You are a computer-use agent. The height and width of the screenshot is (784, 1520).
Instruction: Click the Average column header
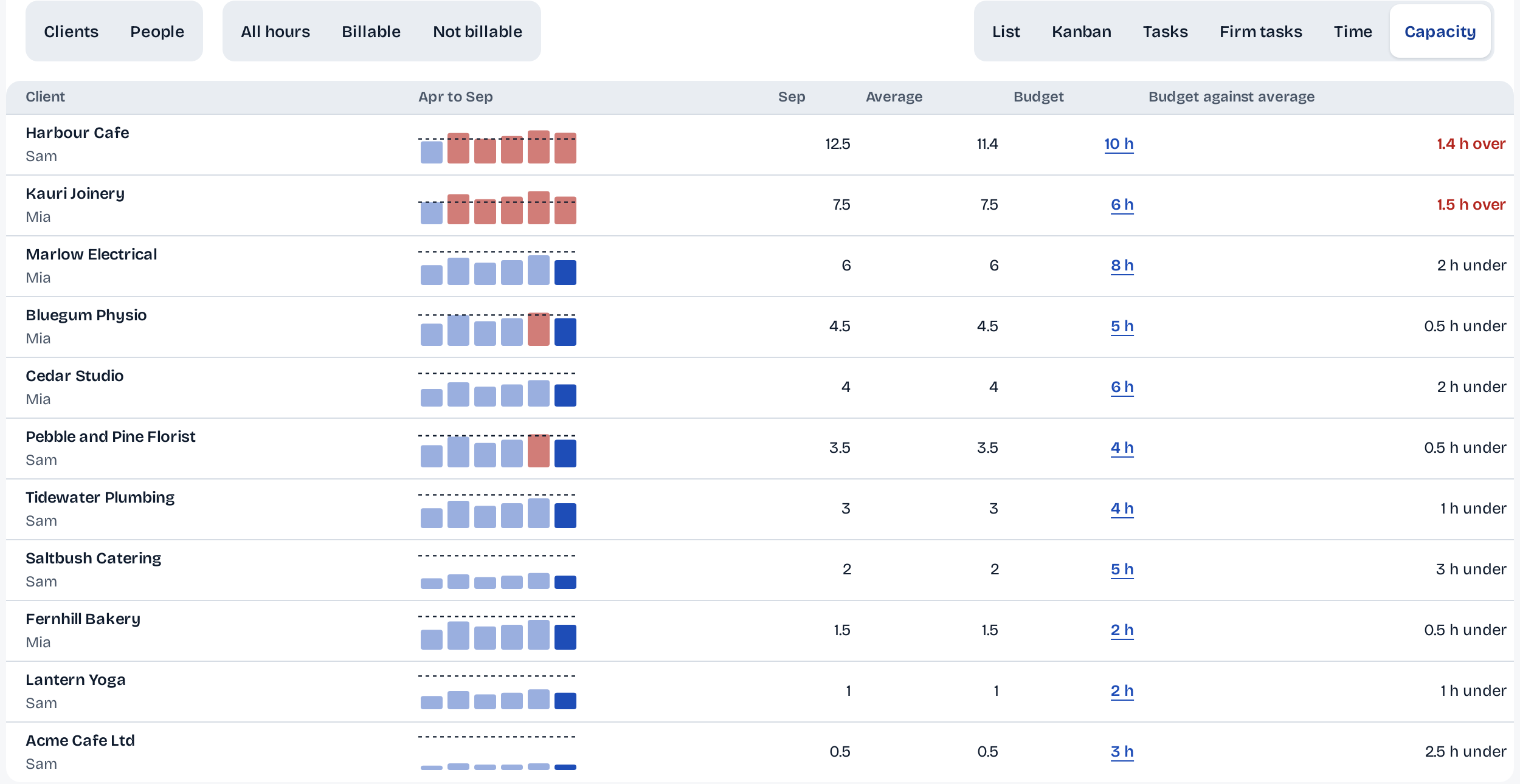[x=894, y=97]
